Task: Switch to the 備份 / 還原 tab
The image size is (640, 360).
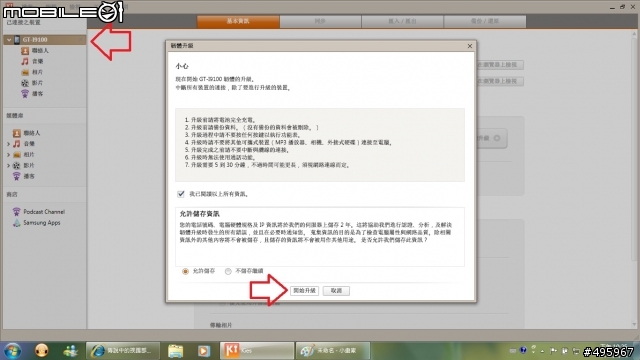Action: click(x=485, y=21)
